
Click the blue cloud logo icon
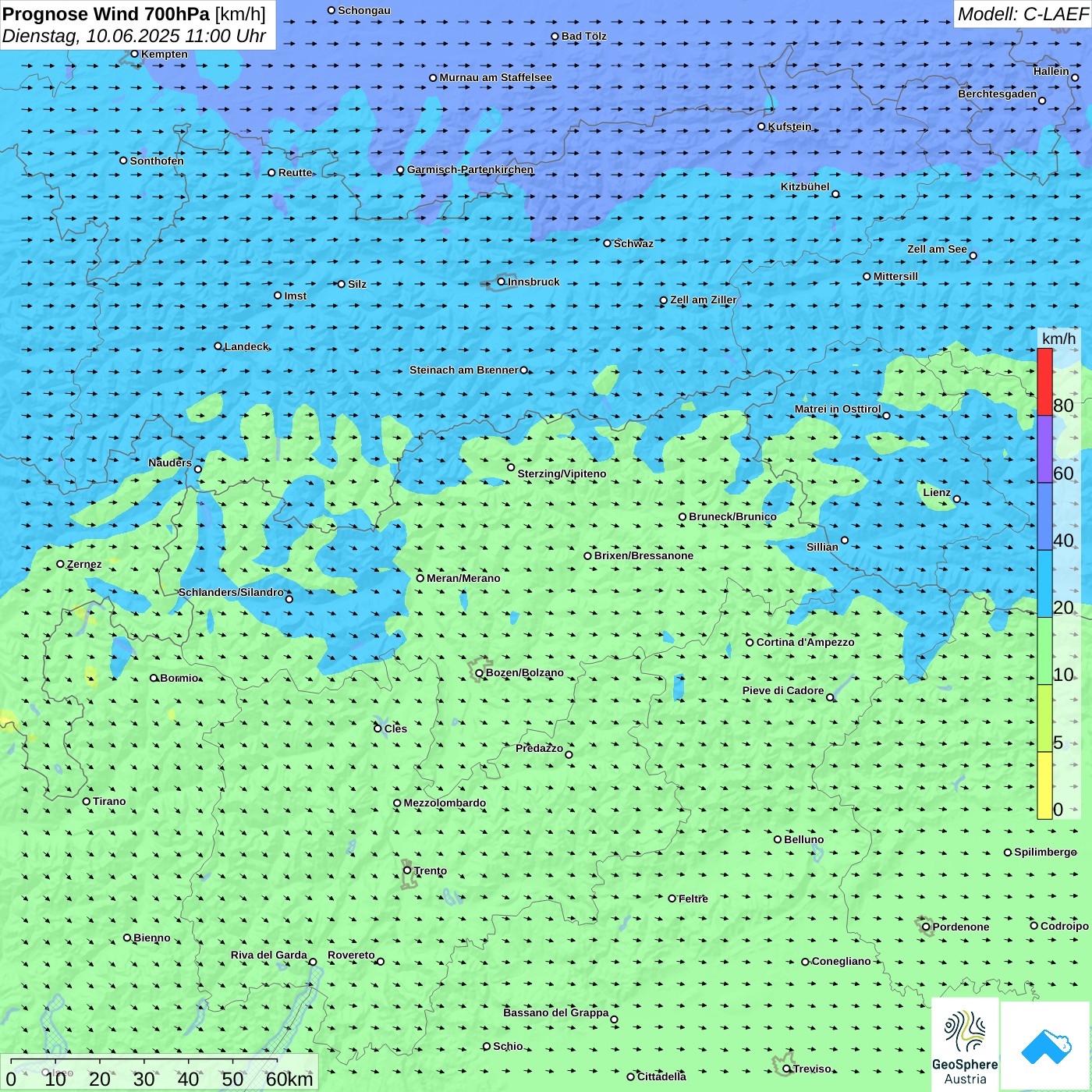[x=1046, y=1046]
